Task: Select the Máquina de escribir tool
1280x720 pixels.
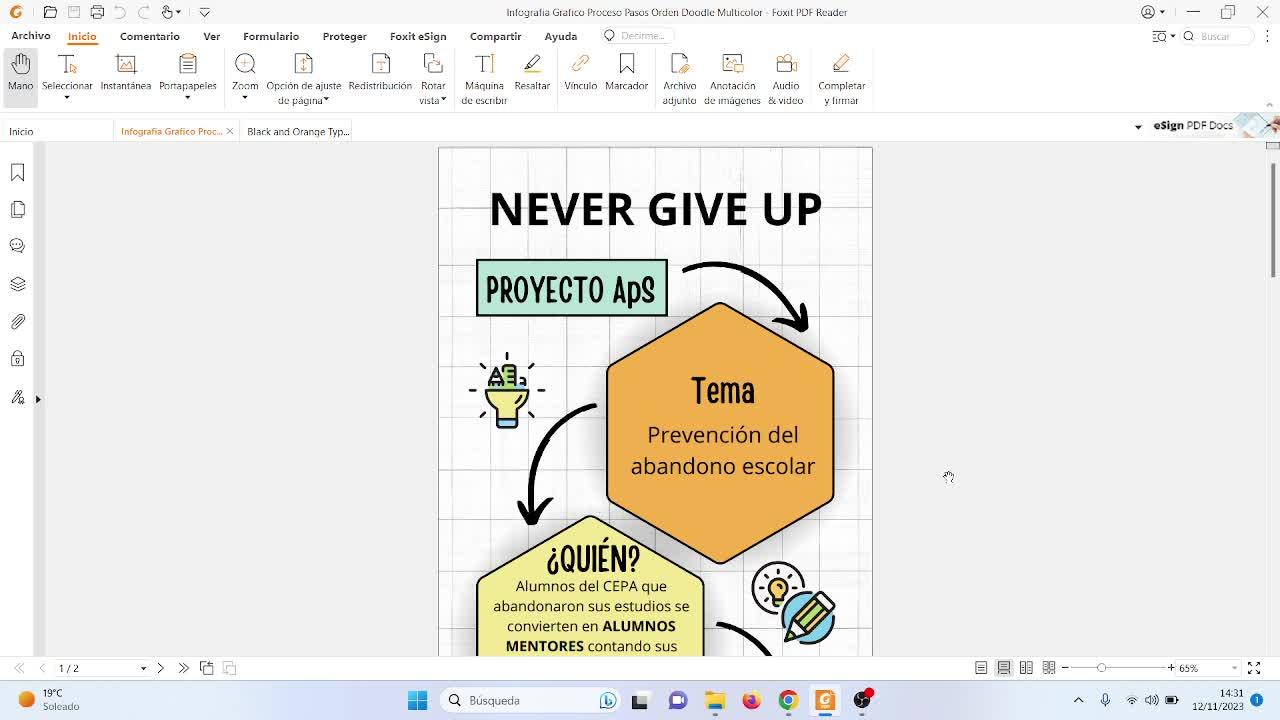Action: (x=484, y=78)
